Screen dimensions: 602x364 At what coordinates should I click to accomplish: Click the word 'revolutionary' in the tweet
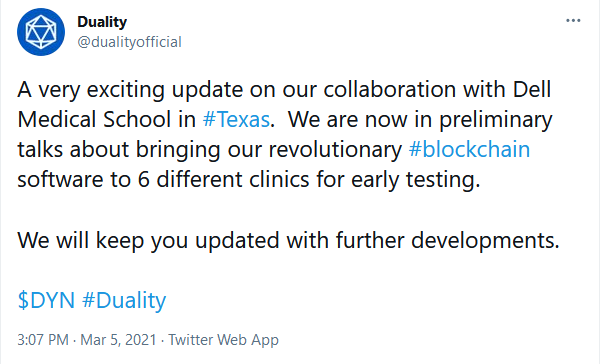point(335,150)
